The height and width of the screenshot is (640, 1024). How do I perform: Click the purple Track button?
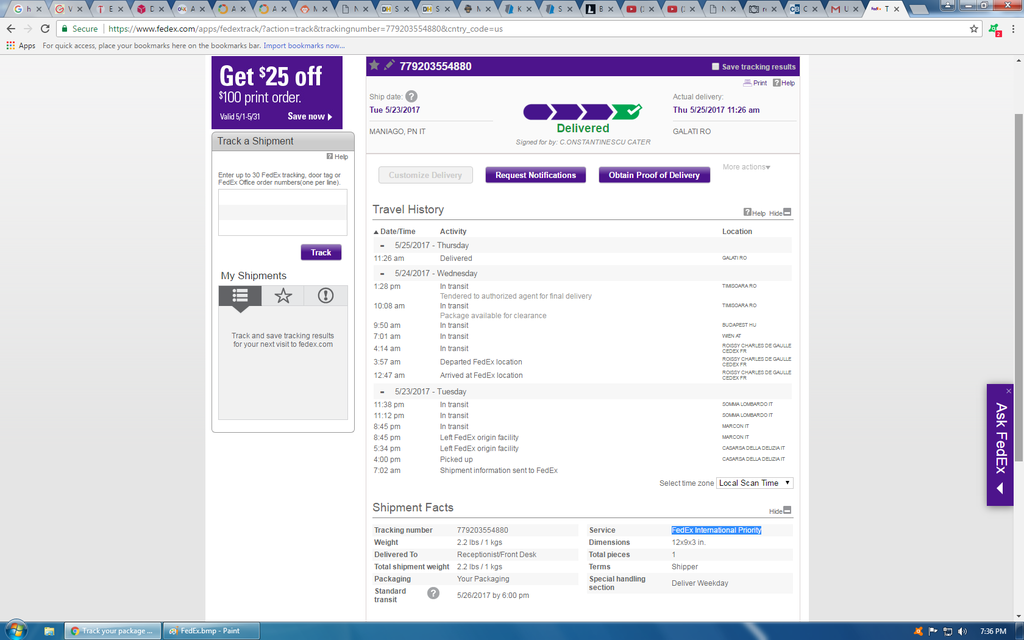click(x=321, y=253)
